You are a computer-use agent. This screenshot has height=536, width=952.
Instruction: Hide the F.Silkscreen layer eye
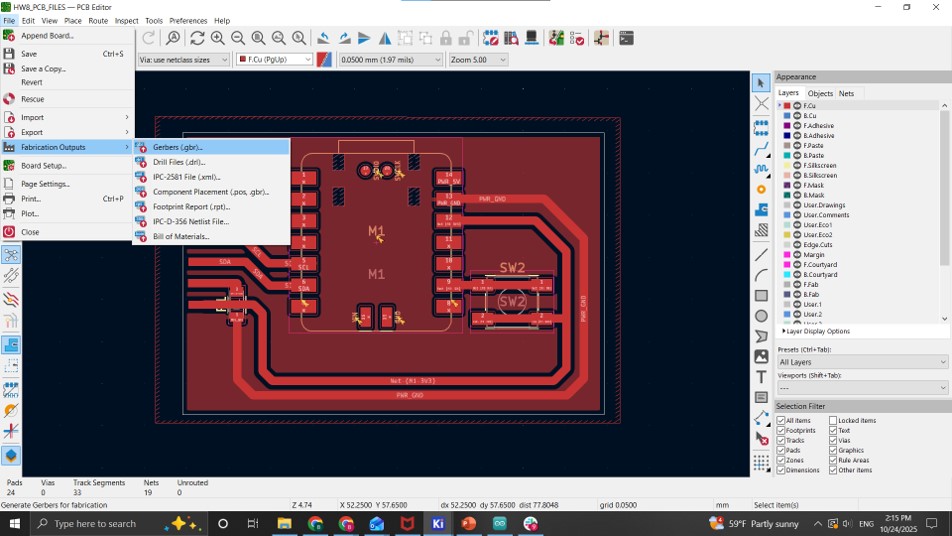pyautogui.click(x=797, y=165)
